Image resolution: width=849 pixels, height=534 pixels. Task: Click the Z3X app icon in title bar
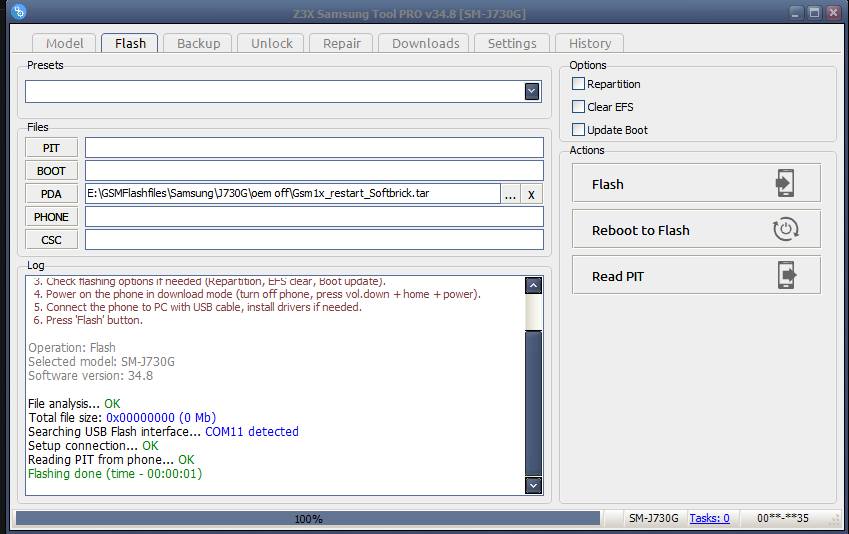point(18,11)
